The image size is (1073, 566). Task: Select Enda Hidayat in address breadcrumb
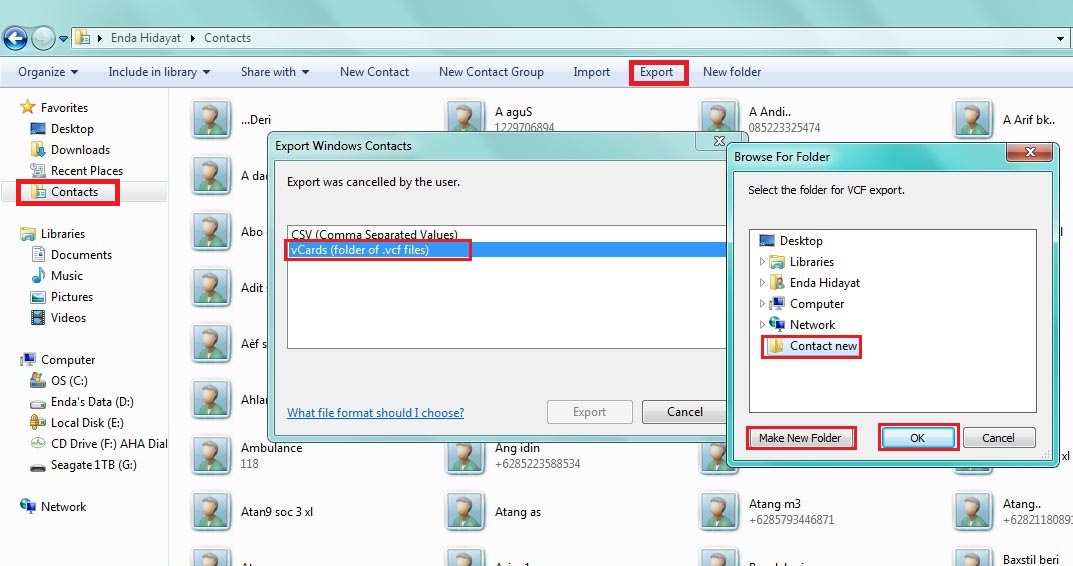[146, 38]
